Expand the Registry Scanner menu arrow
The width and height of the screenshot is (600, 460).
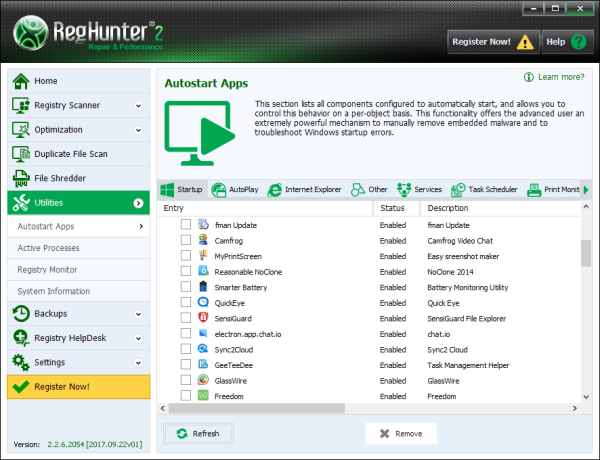(x=138, y=105)
